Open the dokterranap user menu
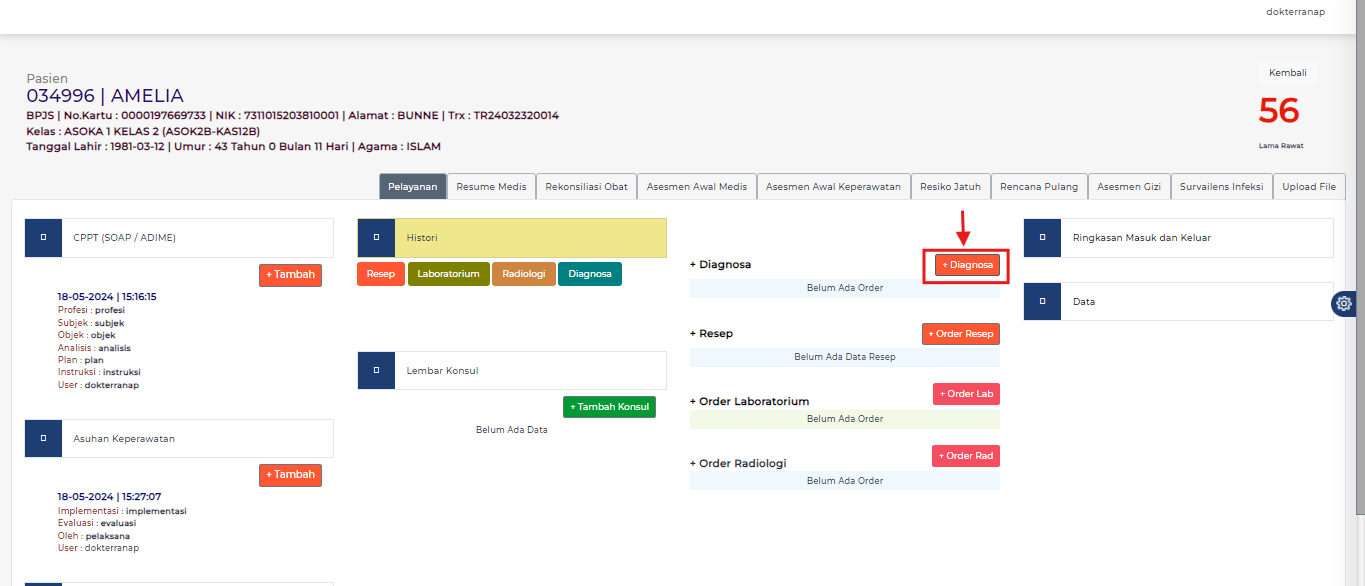Viewport: 1365px width, 586px height. point(1295,12)
